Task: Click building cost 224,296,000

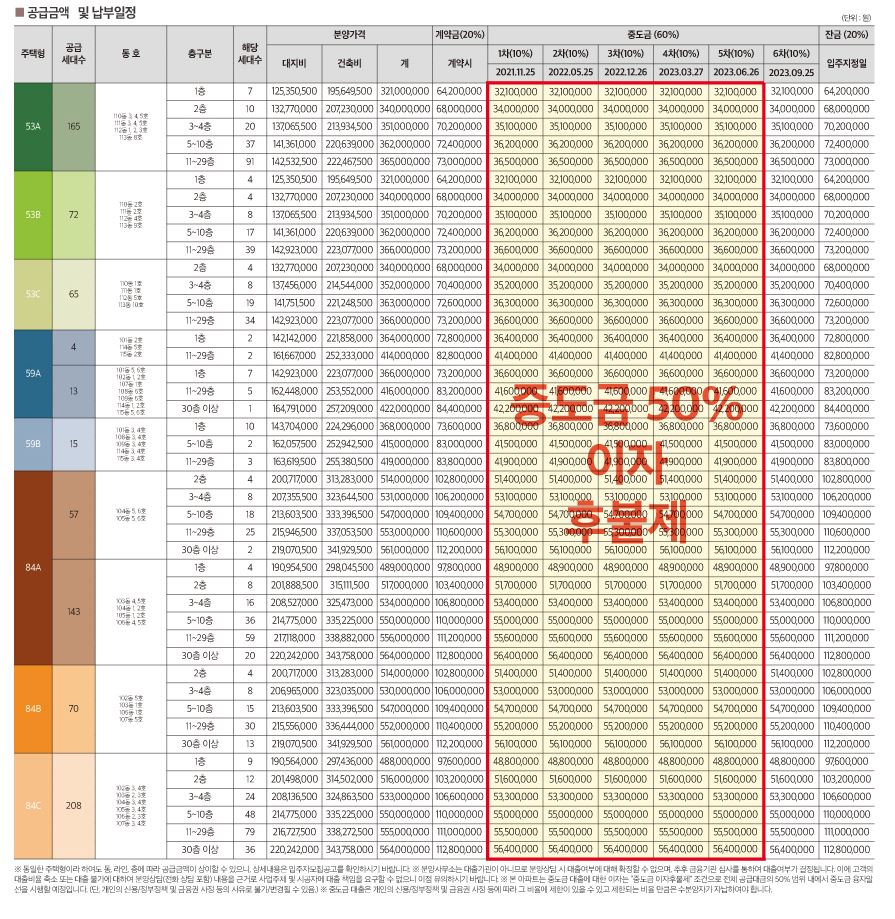Action: click(x=349, y=426)
